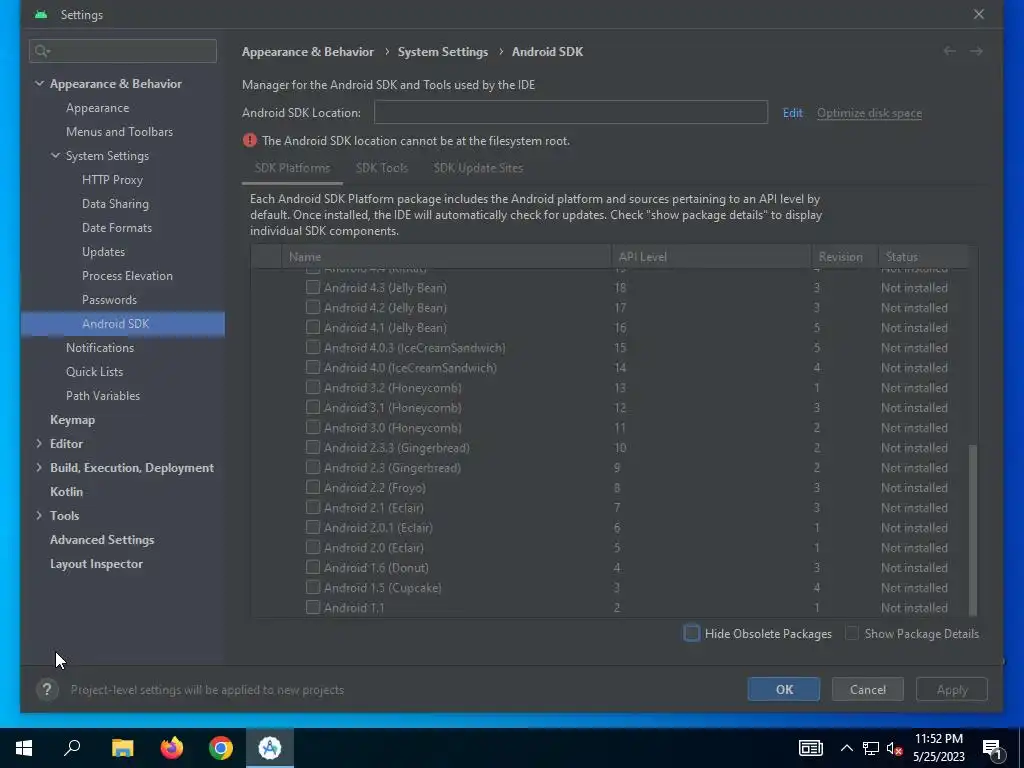Switch to Android Studio in the taskbar
Viewport: 1024px width, 768px height.
[x=270, y=748]
